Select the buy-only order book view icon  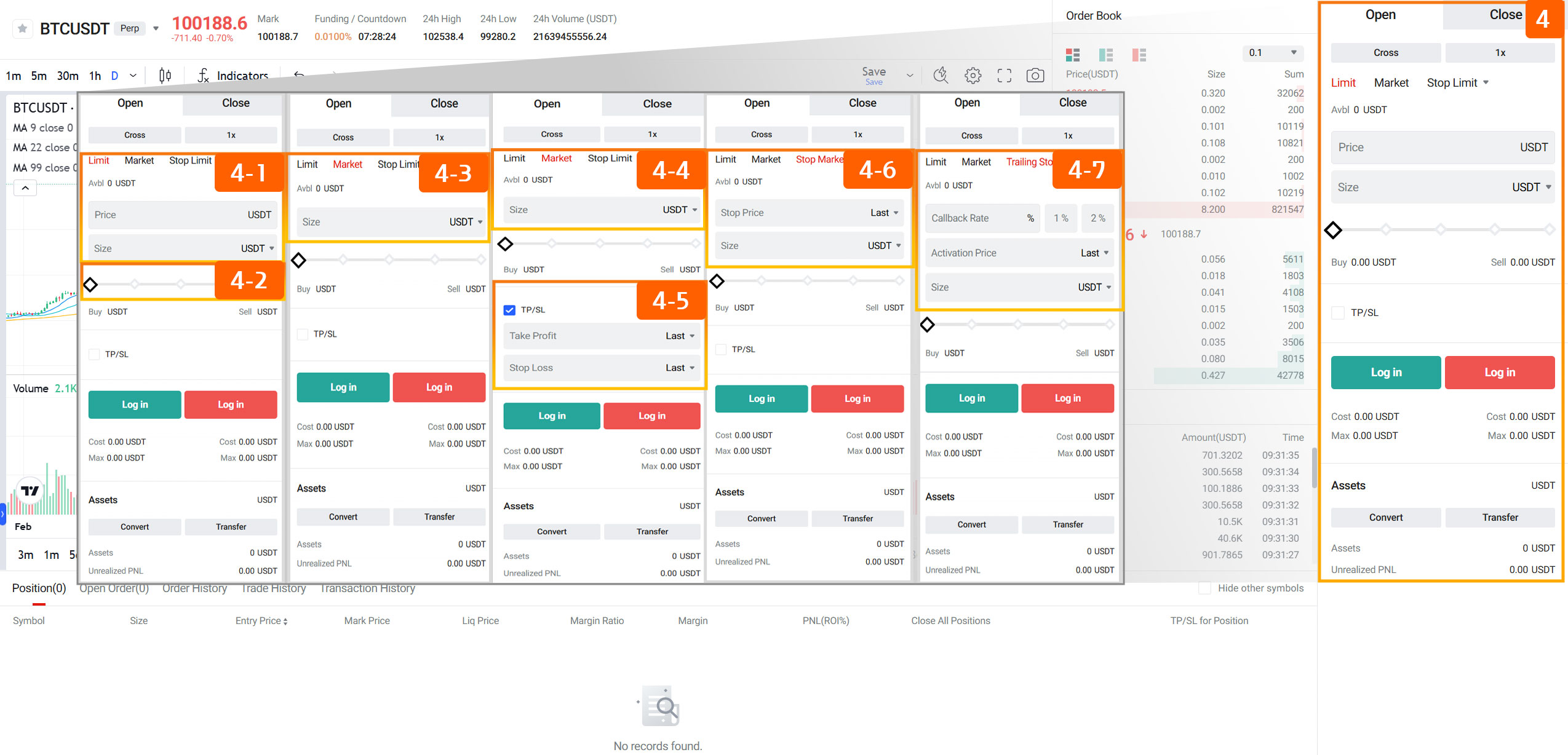click(1105, 55)
